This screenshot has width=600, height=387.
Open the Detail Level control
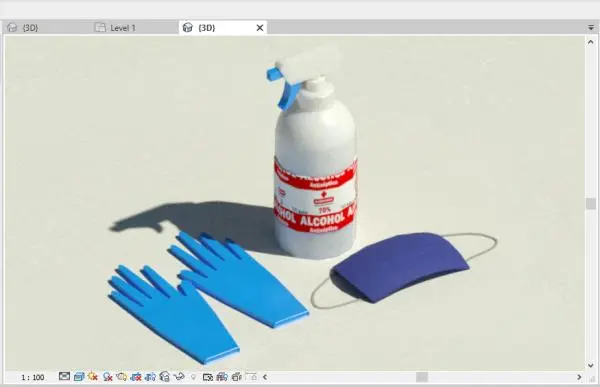(x=64, y=377)
